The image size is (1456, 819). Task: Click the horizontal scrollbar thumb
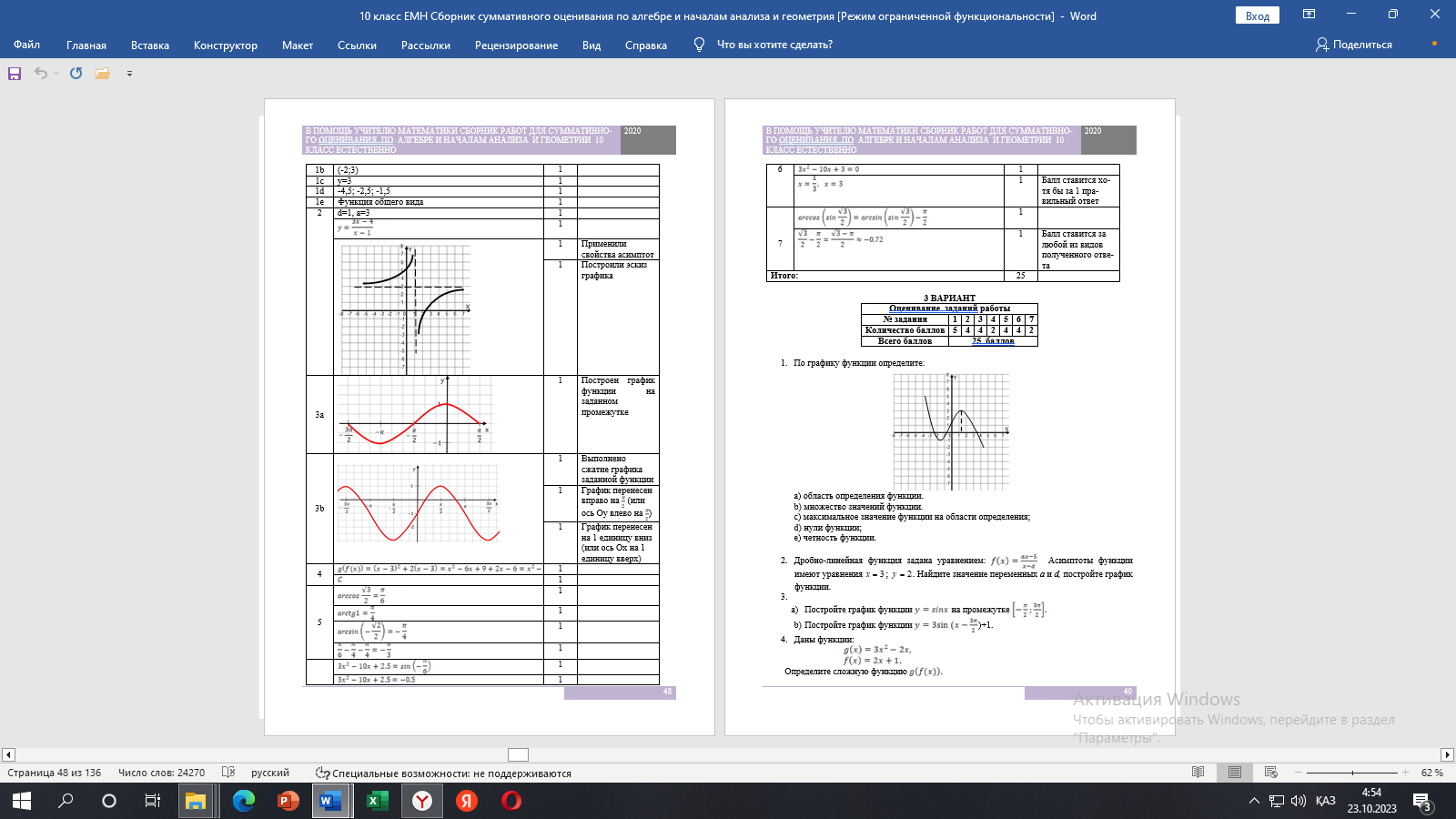click(x=518, y=754)
